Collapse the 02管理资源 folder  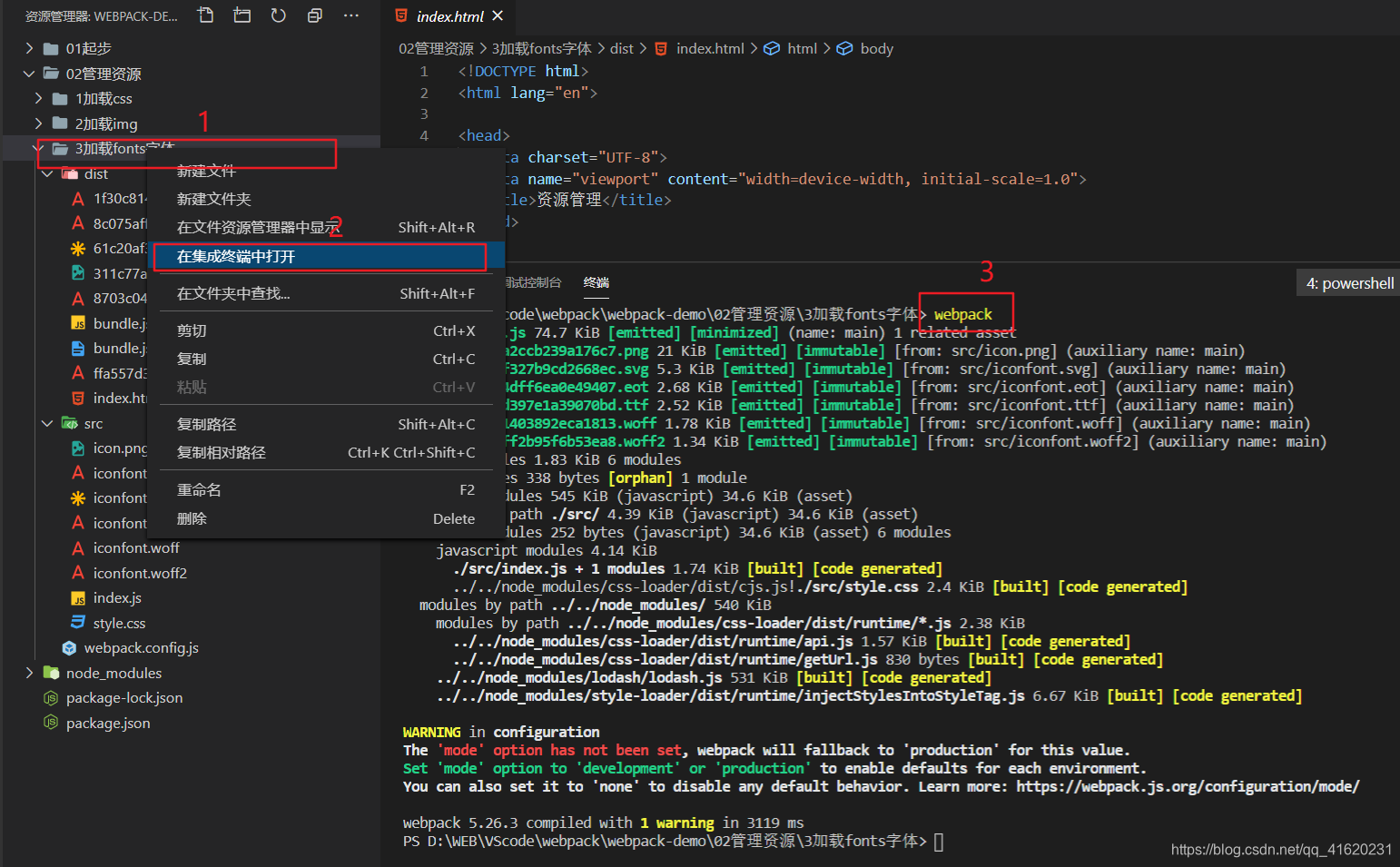(x=29, y=74)
